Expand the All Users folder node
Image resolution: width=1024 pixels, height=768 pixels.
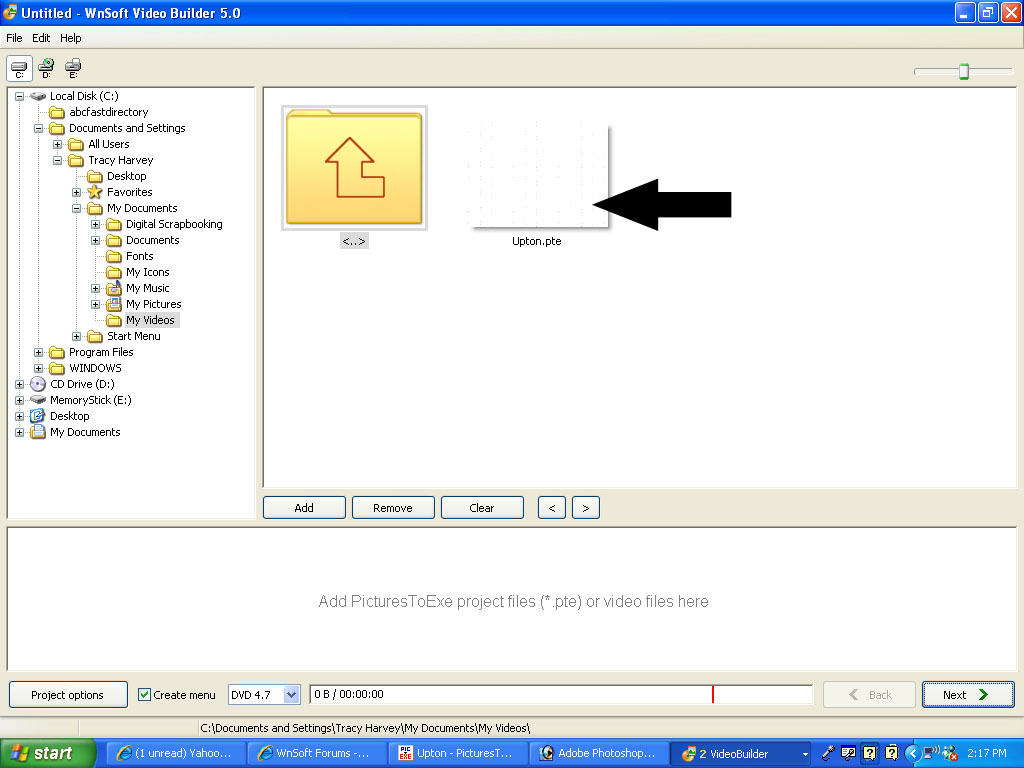(57, 144)
